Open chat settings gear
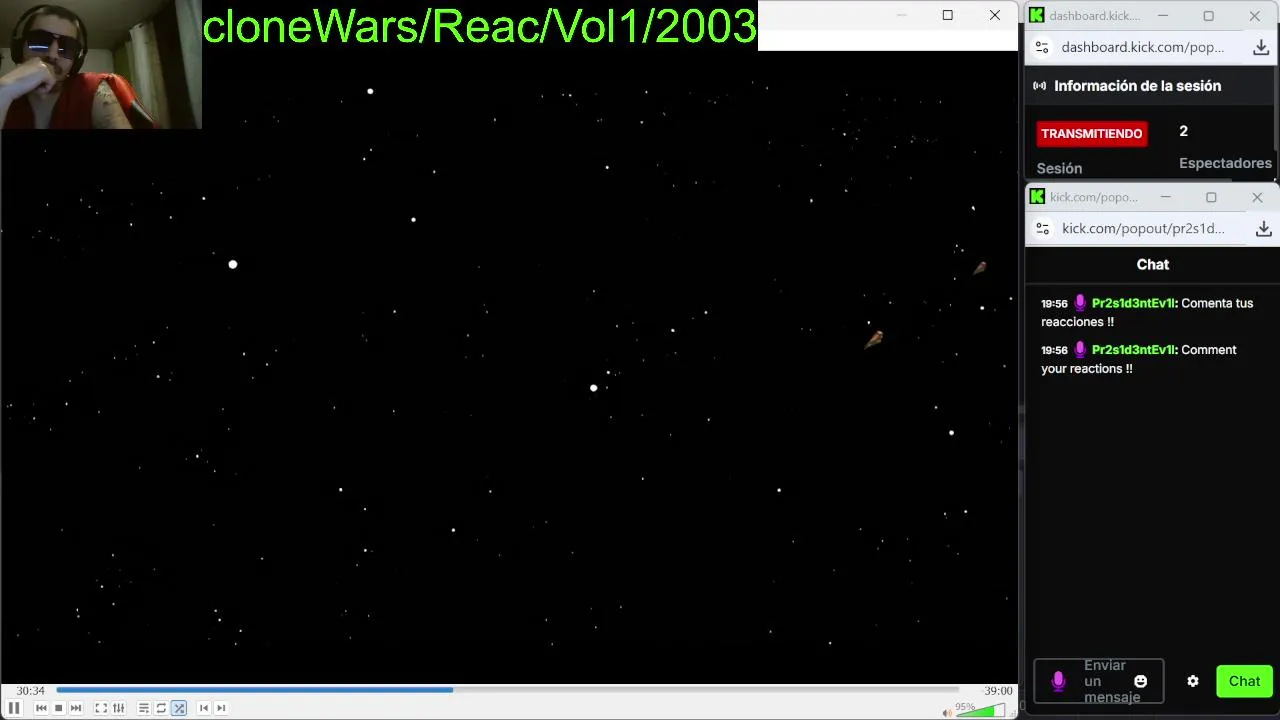 coord(1193,681)
